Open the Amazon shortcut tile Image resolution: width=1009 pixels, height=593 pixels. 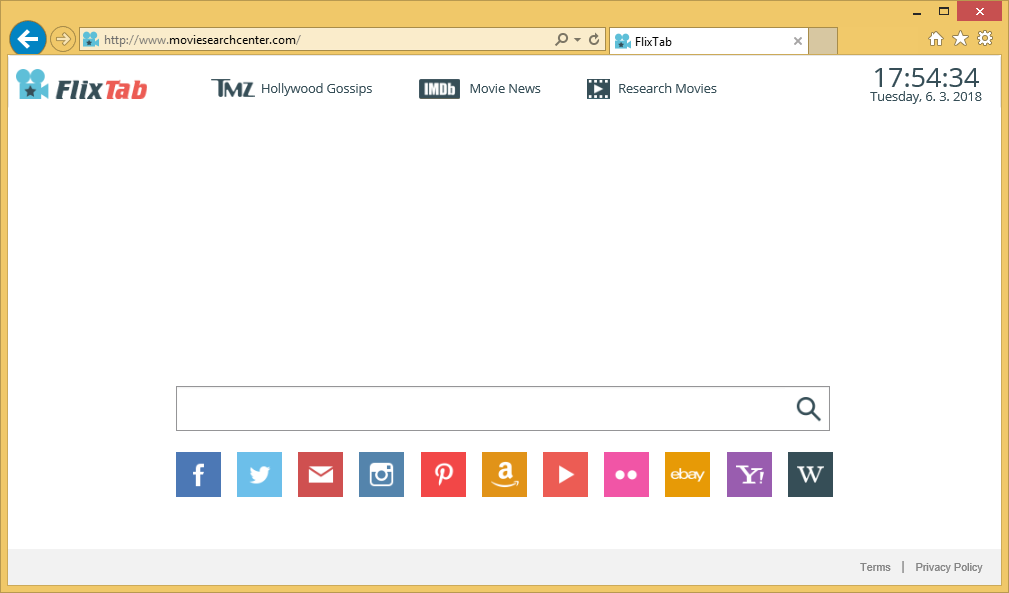pos(504,474)
